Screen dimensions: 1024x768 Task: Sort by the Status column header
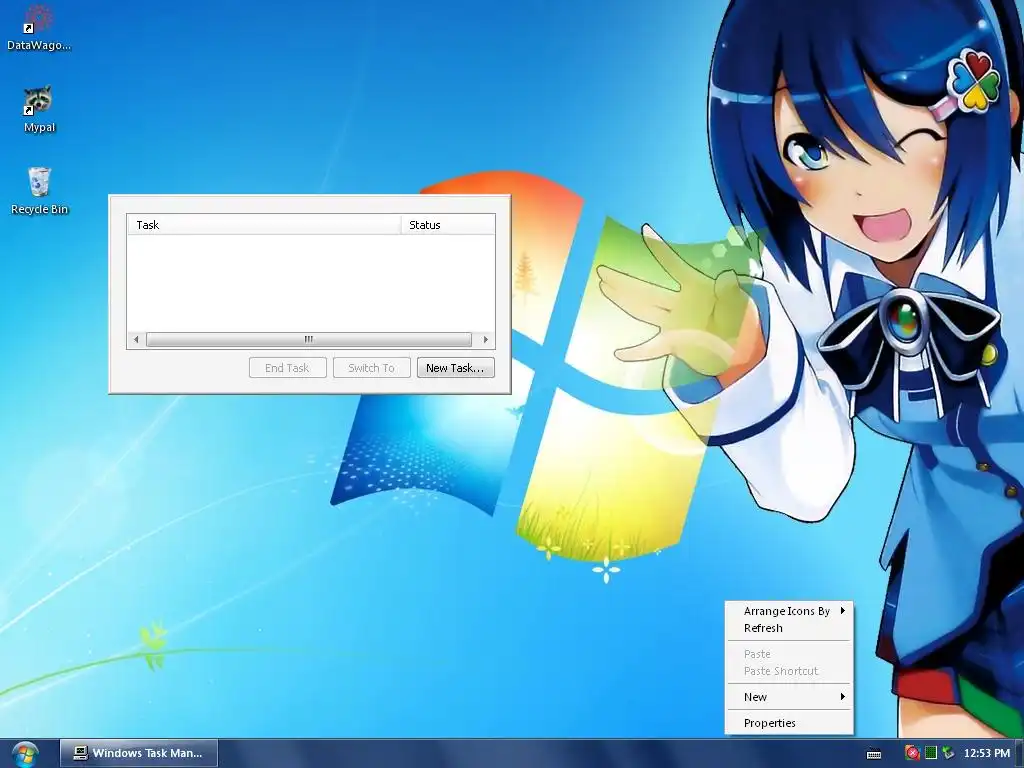[x=448, y=225]
